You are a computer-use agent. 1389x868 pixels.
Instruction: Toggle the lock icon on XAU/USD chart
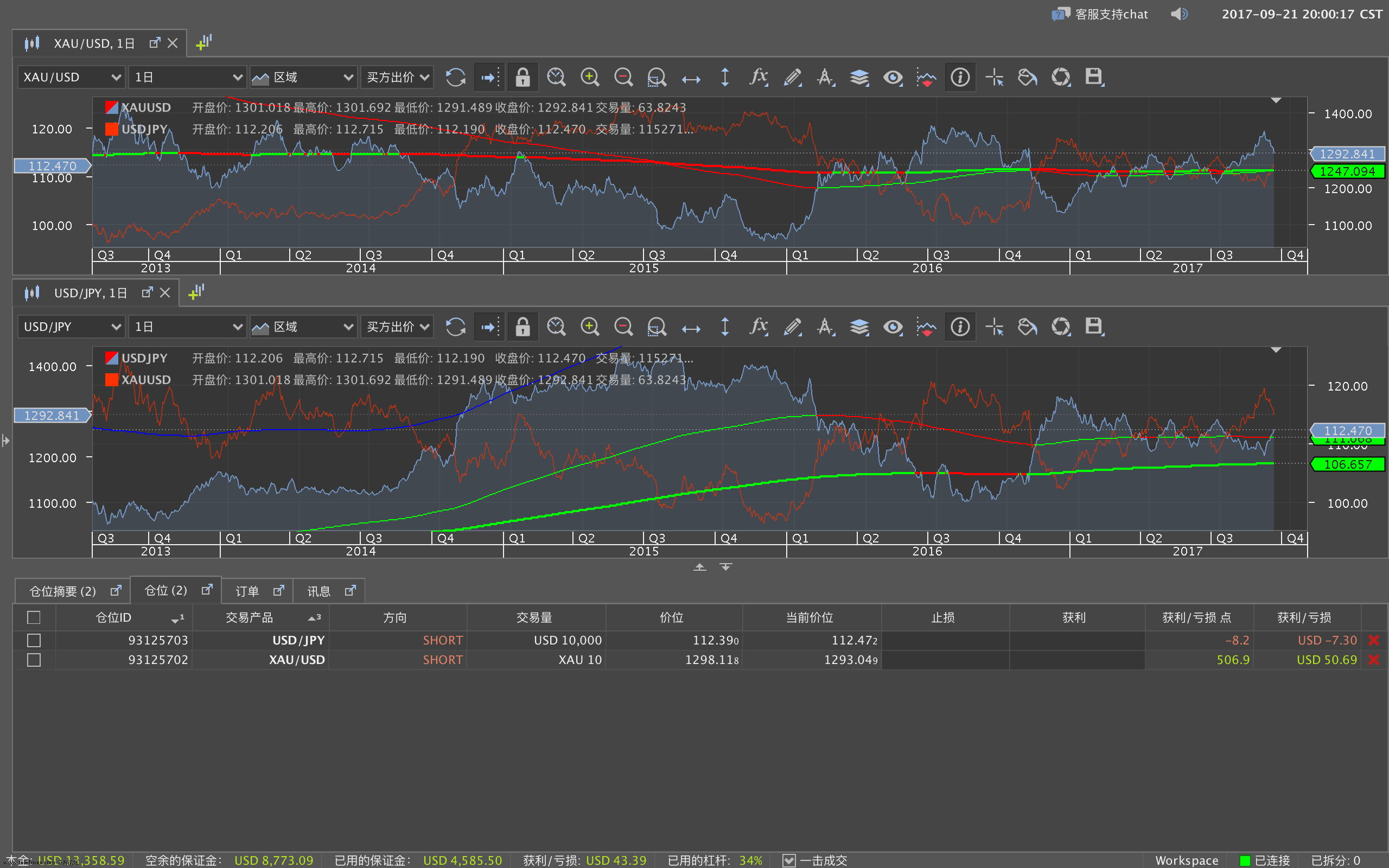523,77
